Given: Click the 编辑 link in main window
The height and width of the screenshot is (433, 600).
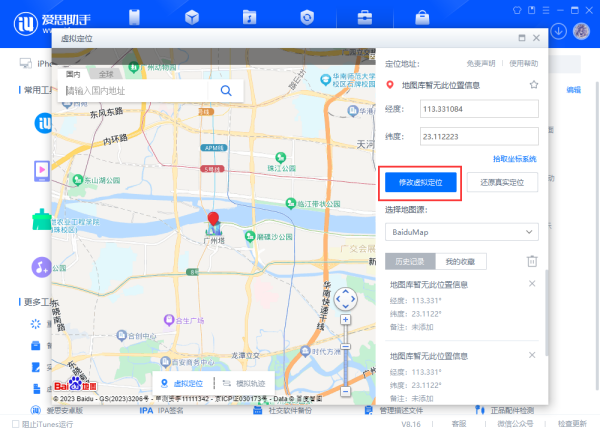Looking at the screenshot, I should coord(574,90).
